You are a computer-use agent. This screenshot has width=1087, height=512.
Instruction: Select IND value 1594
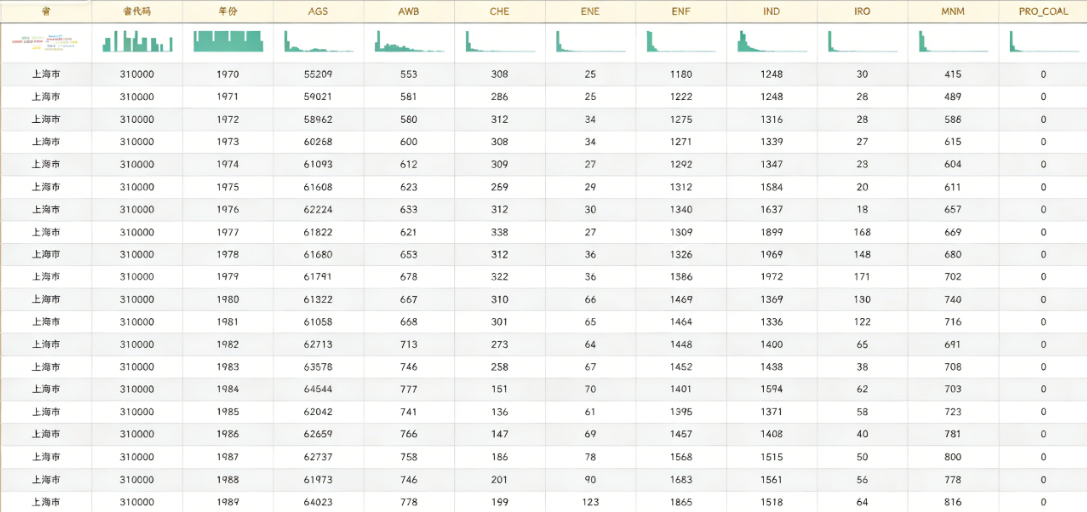(772, 389)
